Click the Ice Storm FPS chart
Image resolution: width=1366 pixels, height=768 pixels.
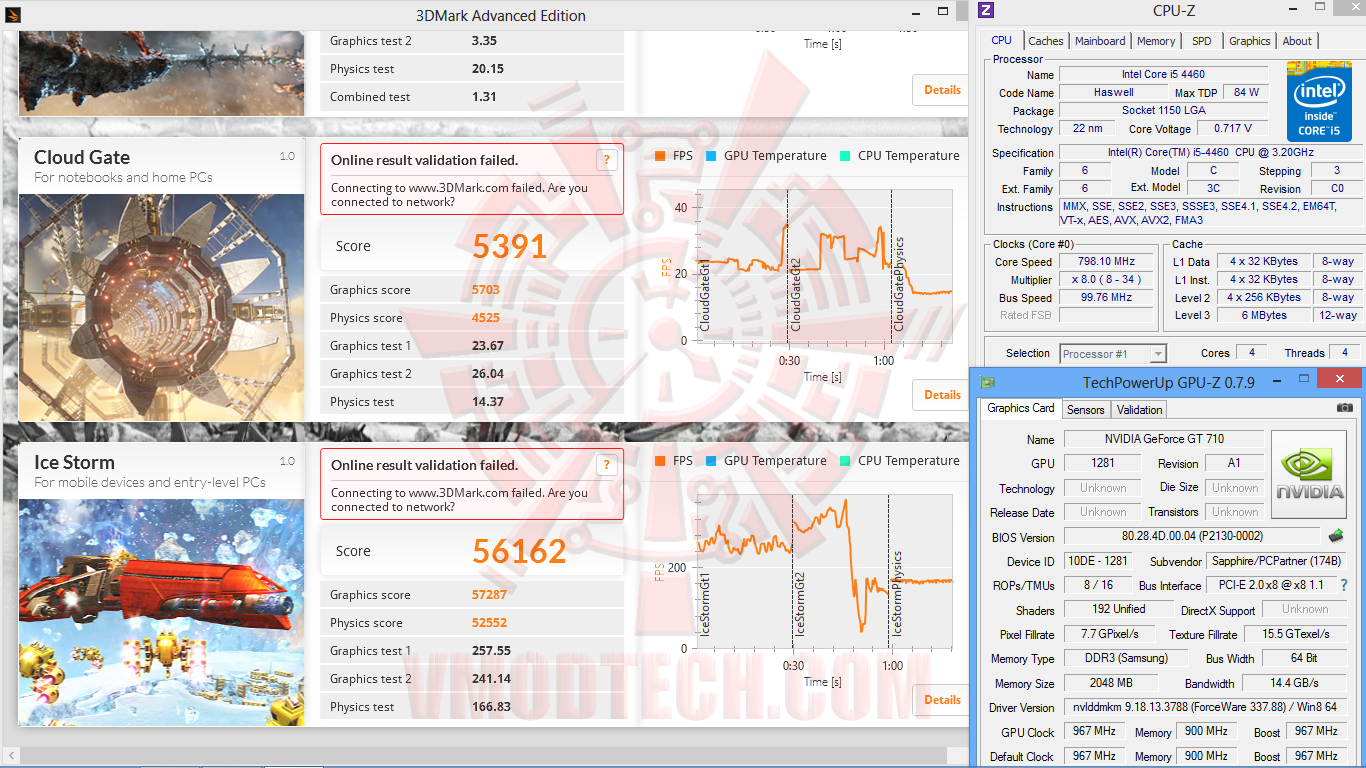click(x=824, y=572)
